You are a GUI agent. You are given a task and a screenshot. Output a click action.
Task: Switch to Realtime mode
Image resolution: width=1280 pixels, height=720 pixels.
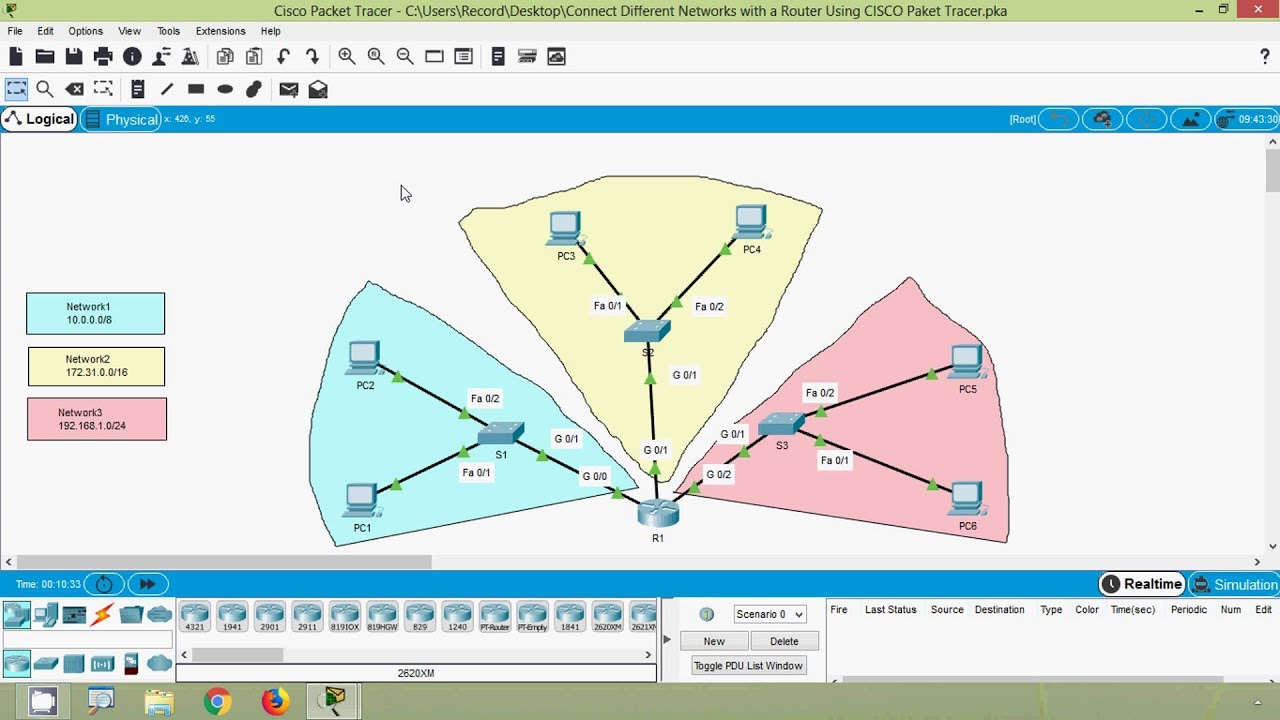1142,584
